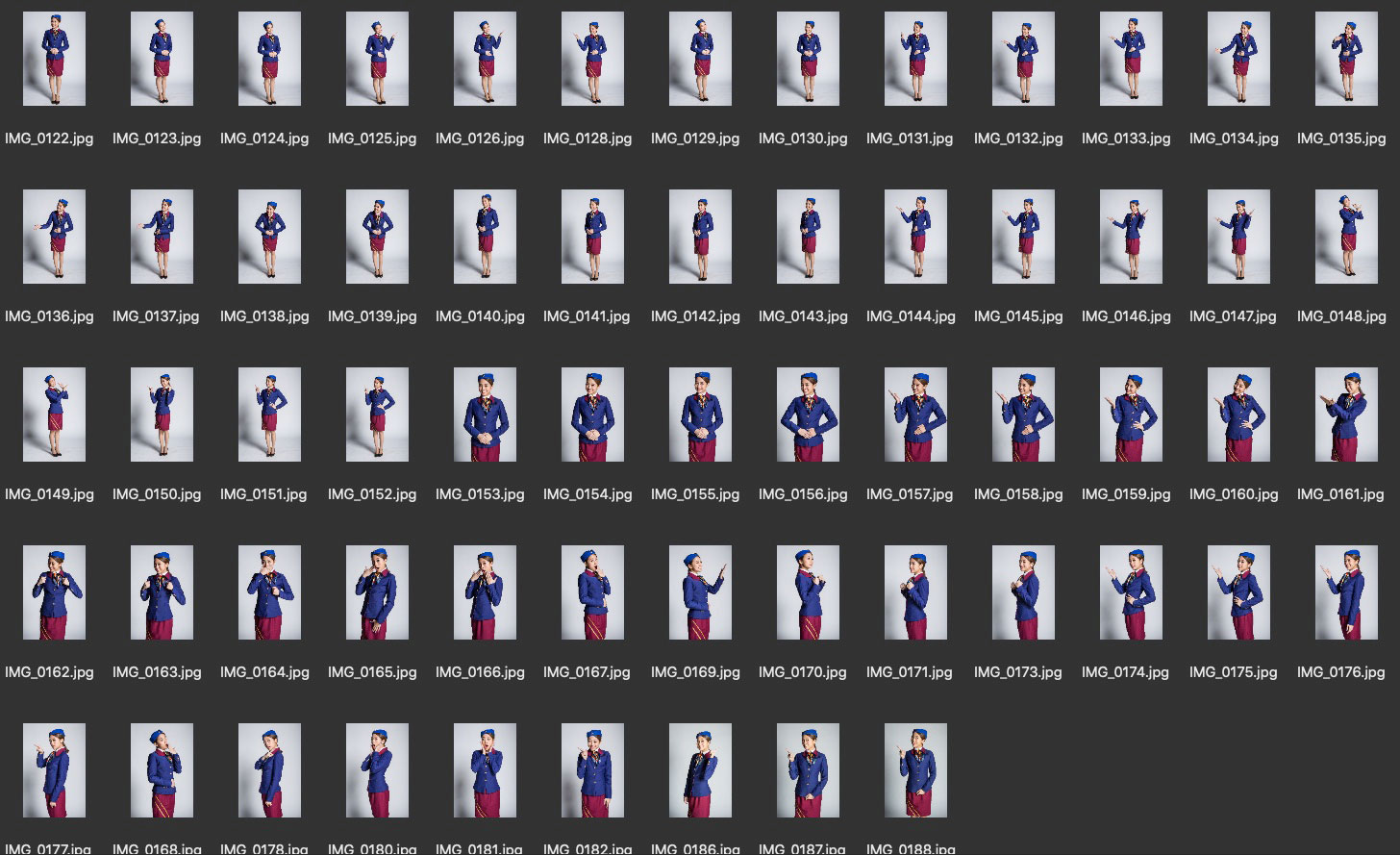1400x855 pixels.
Task: Click the IMG_0155.jpg filename text
Action: 695,494
